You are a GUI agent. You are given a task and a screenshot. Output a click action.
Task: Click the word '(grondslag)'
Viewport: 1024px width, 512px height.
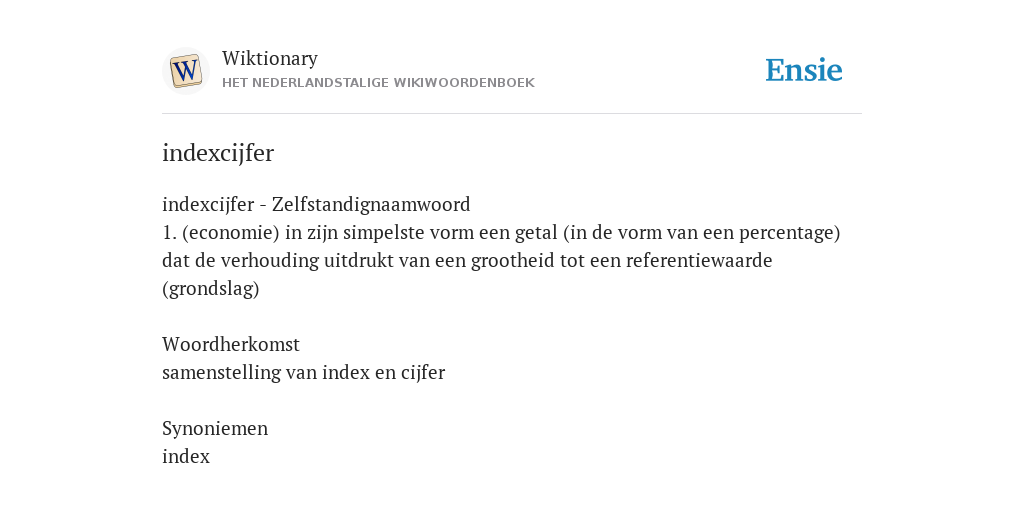pos(211,289)
